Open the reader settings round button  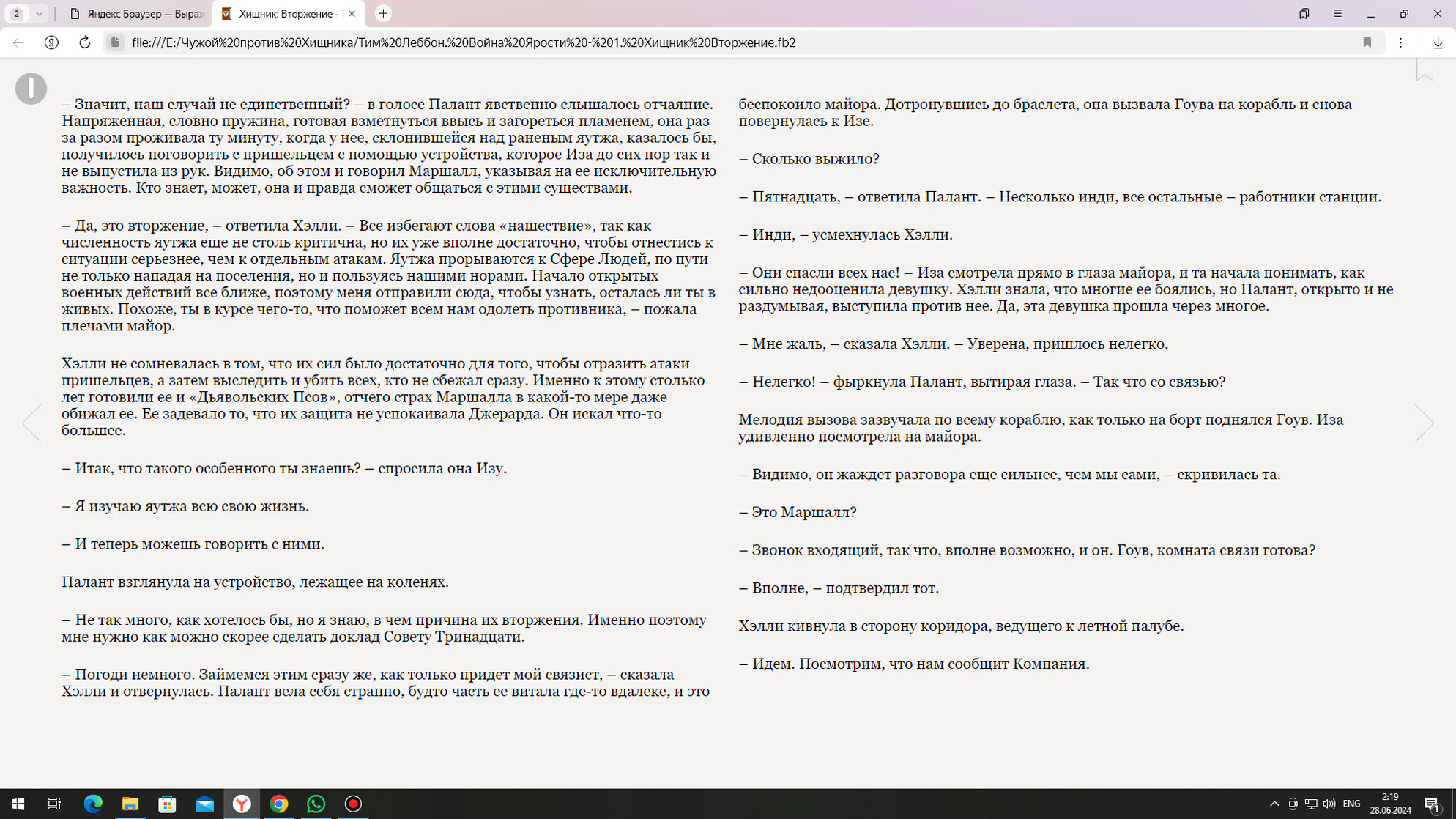click(31, 89)
